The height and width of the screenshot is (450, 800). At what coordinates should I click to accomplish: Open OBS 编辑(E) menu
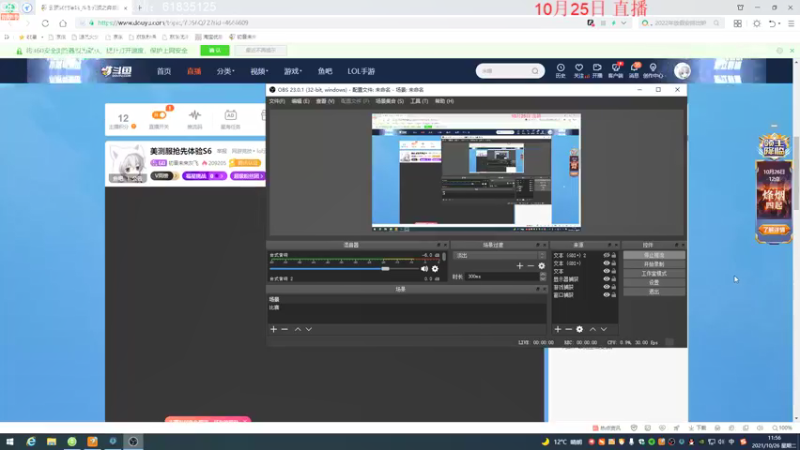[x=301, y=101]
